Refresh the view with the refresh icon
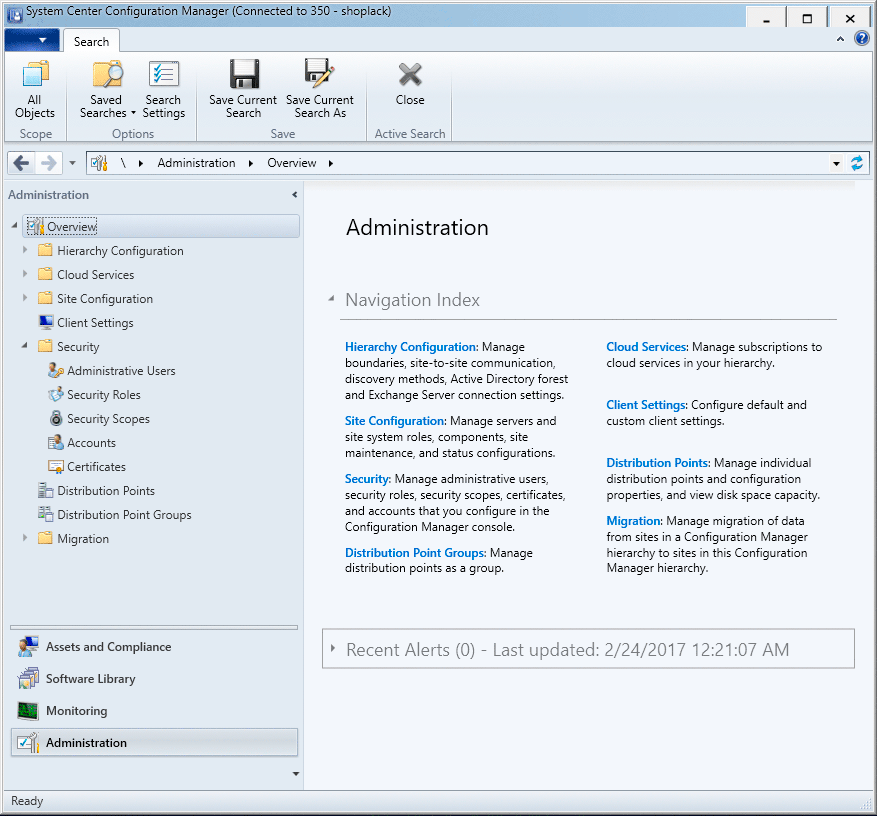 856,163
